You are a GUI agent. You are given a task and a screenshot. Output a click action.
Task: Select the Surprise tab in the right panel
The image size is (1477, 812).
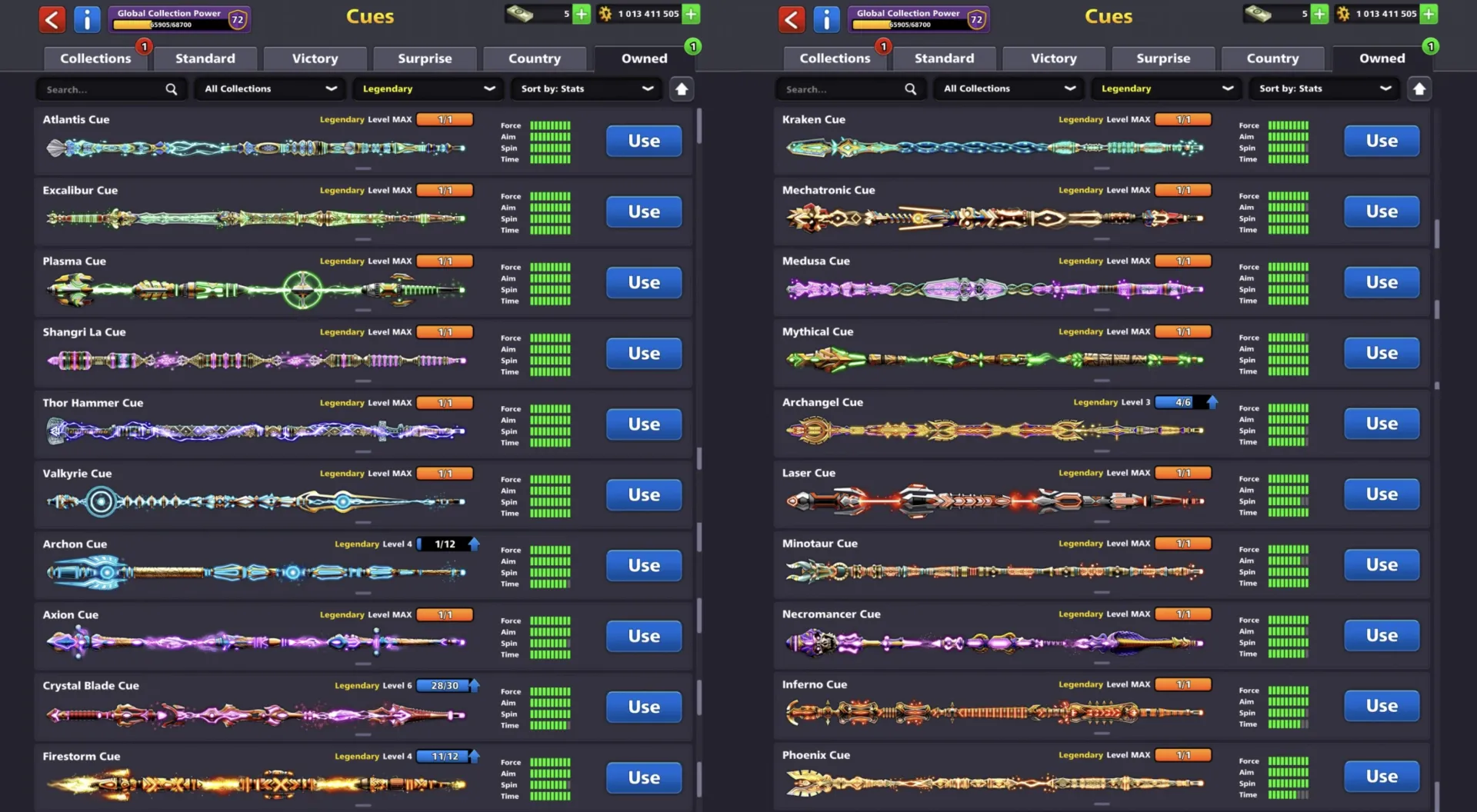pos(1163,58)
